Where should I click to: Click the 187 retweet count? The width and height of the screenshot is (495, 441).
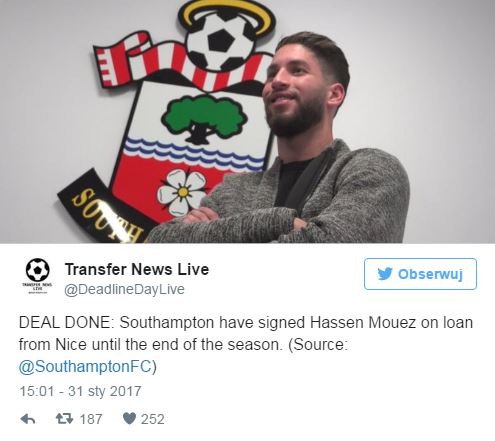tap(91, 419)
